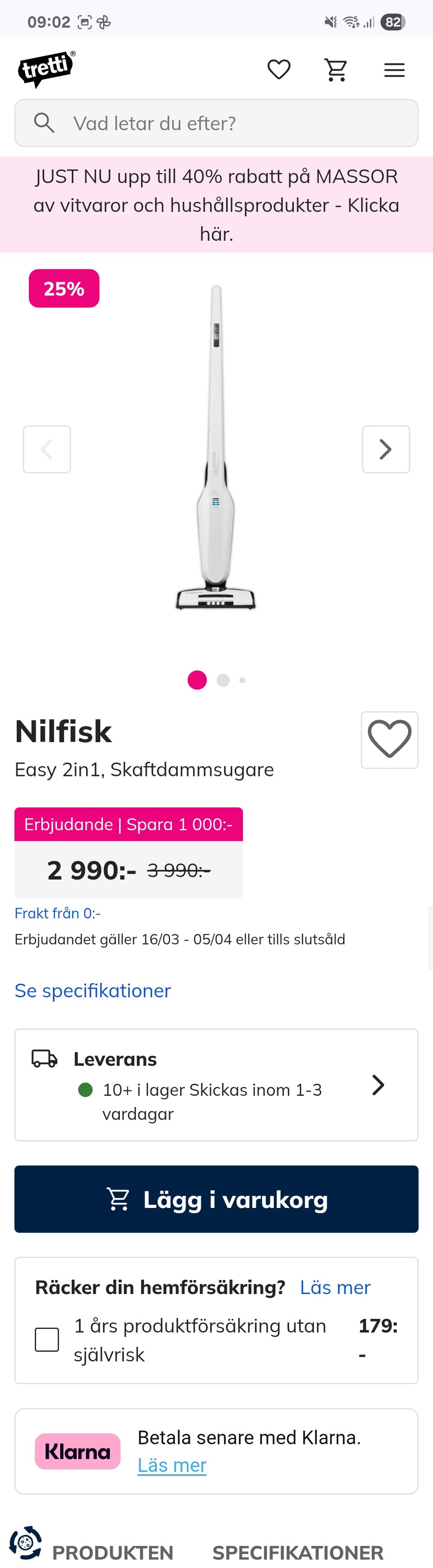Open the shopping cart
This screenshot has width=433, height=1568.
336,70
